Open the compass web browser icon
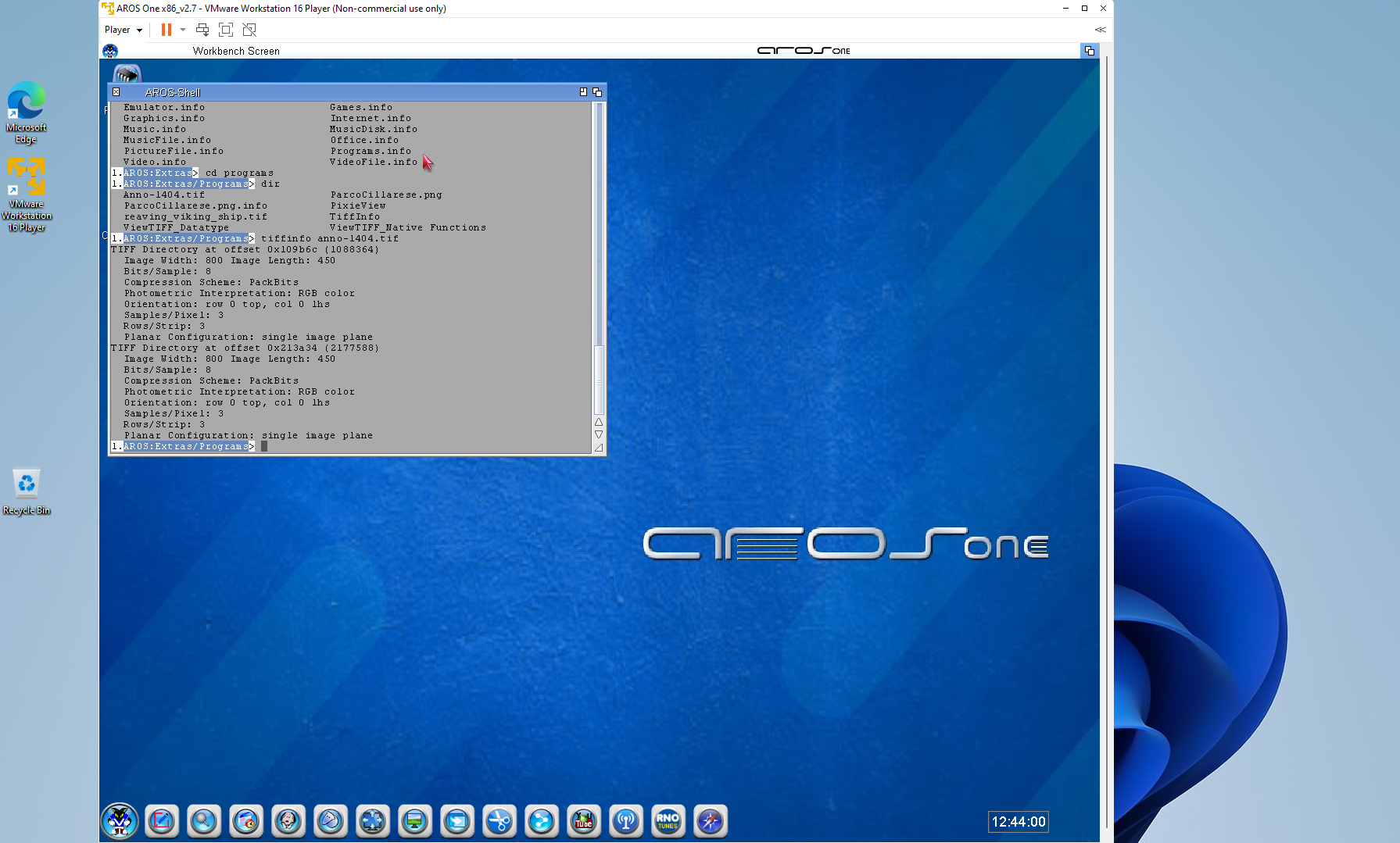 (x=711, y=821)
